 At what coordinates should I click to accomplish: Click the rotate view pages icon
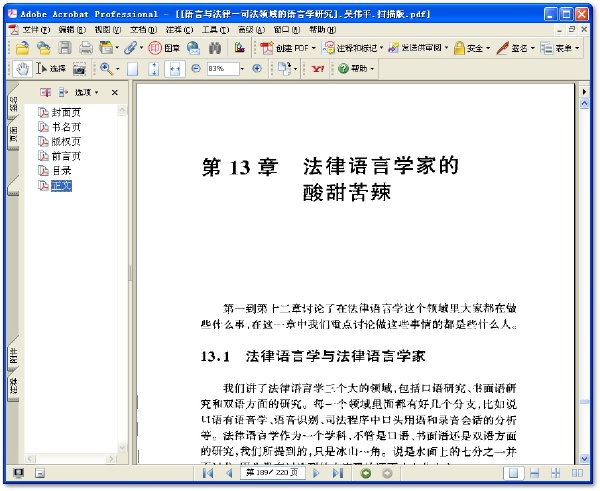click(x=284, y=69)
